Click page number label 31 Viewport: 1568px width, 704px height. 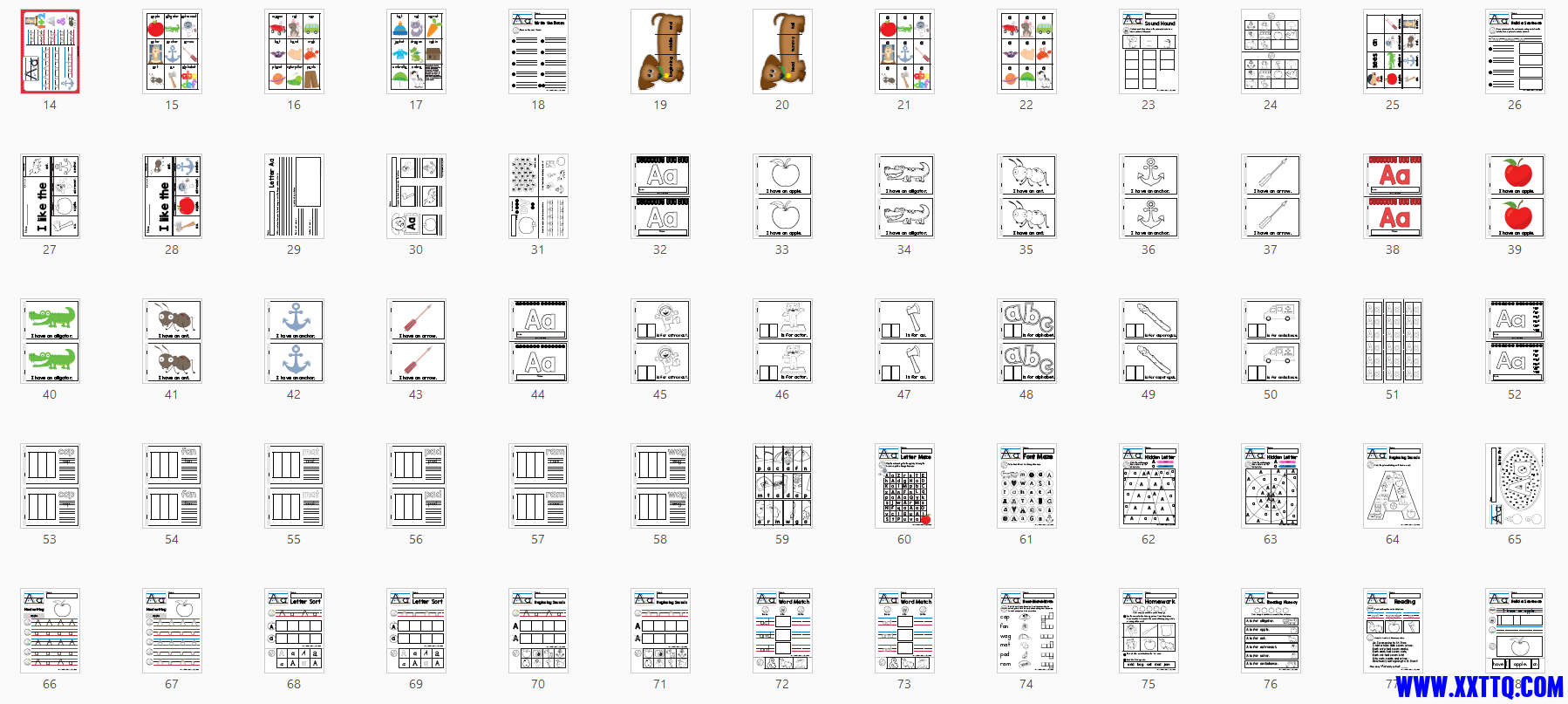(x=538, y=249)
